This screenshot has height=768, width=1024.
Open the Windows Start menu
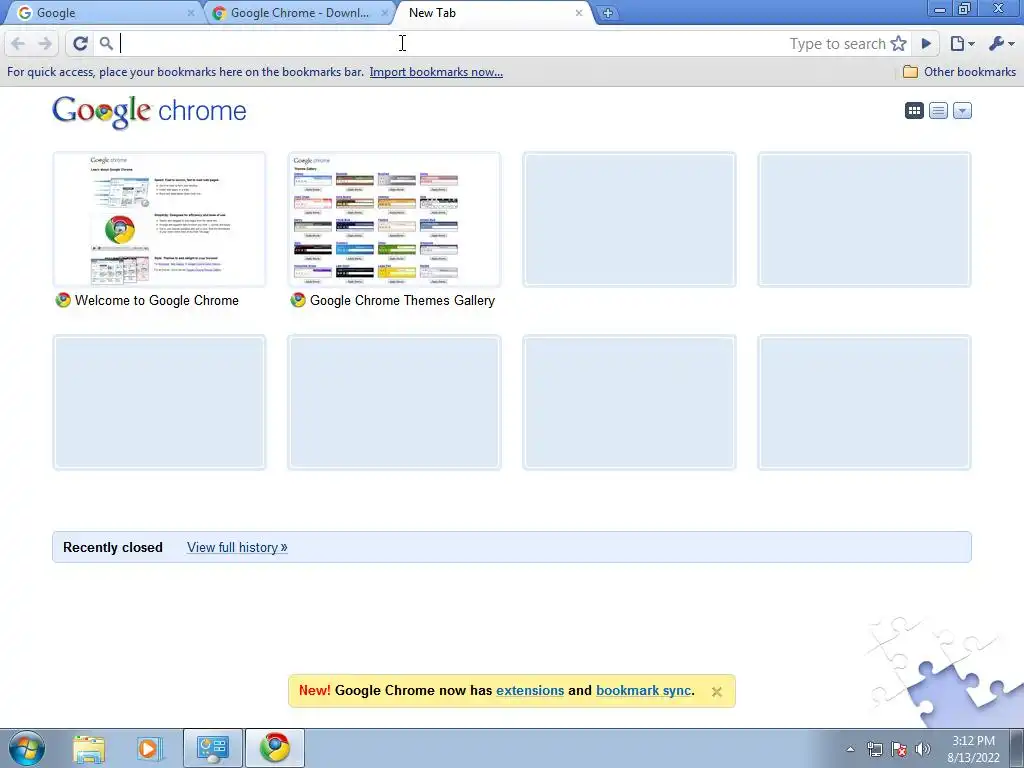[x=27, y=748]
